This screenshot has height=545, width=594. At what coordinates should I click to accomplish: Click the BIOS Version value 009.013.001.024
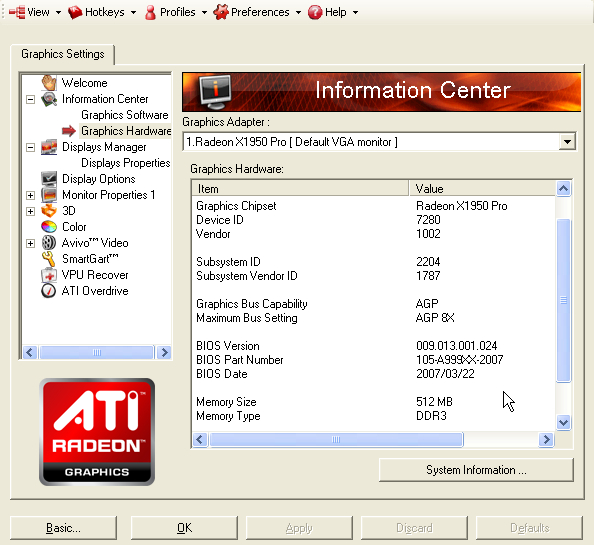456,346
